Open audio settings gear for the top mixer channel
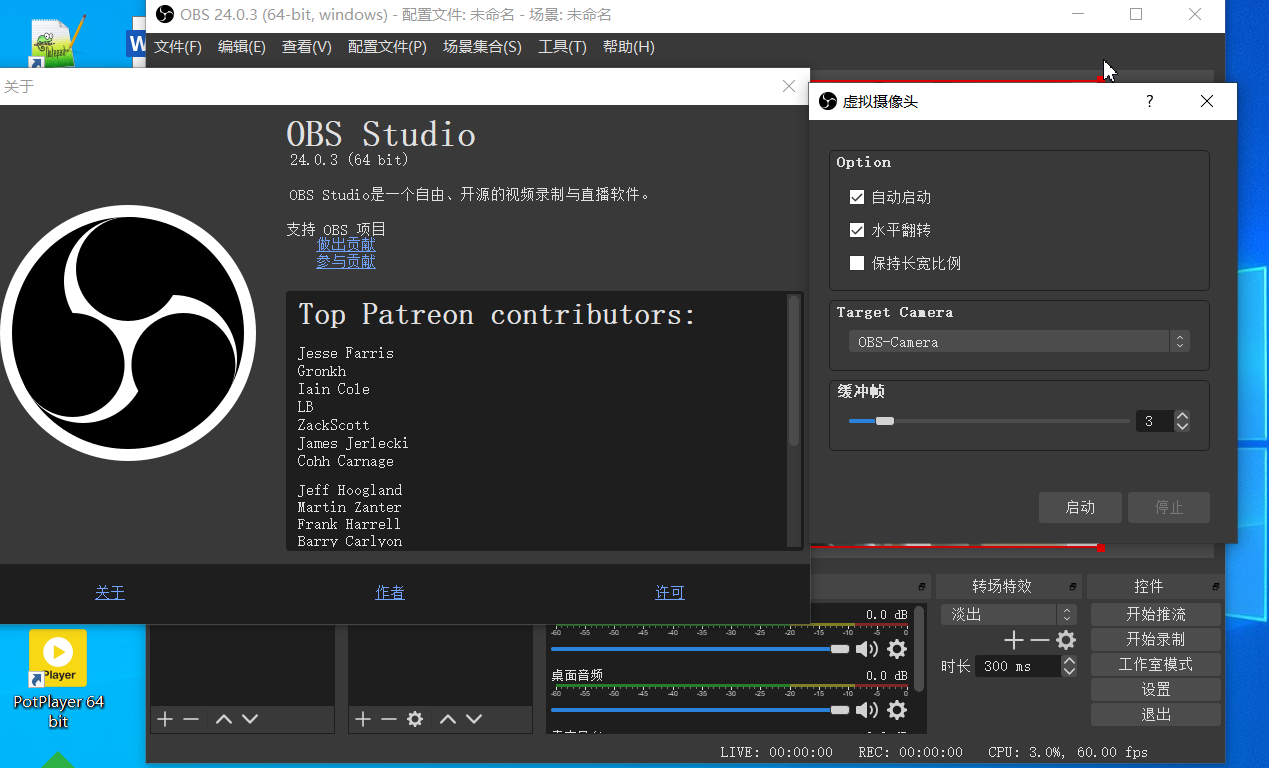1269x768 pixels. pyautogui.click(x=897, y=649)
